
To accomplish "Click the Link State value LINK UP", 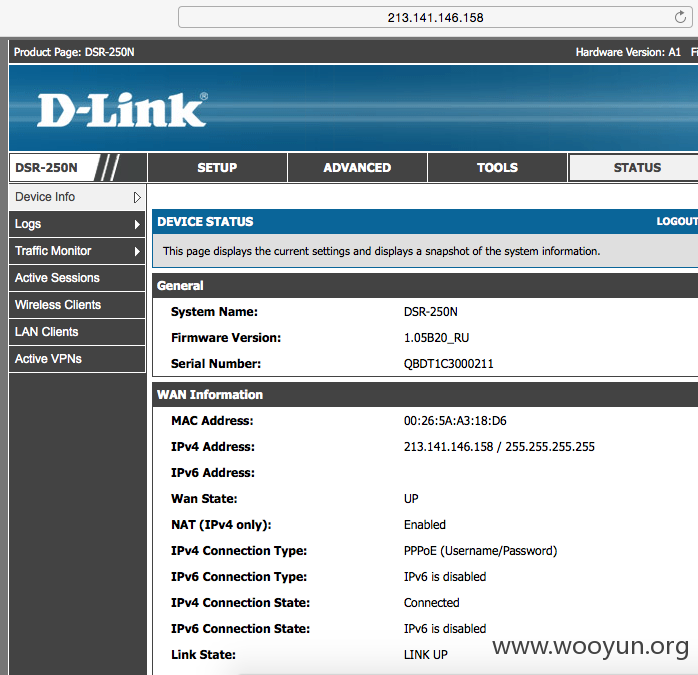I will [x=426, y=655].
